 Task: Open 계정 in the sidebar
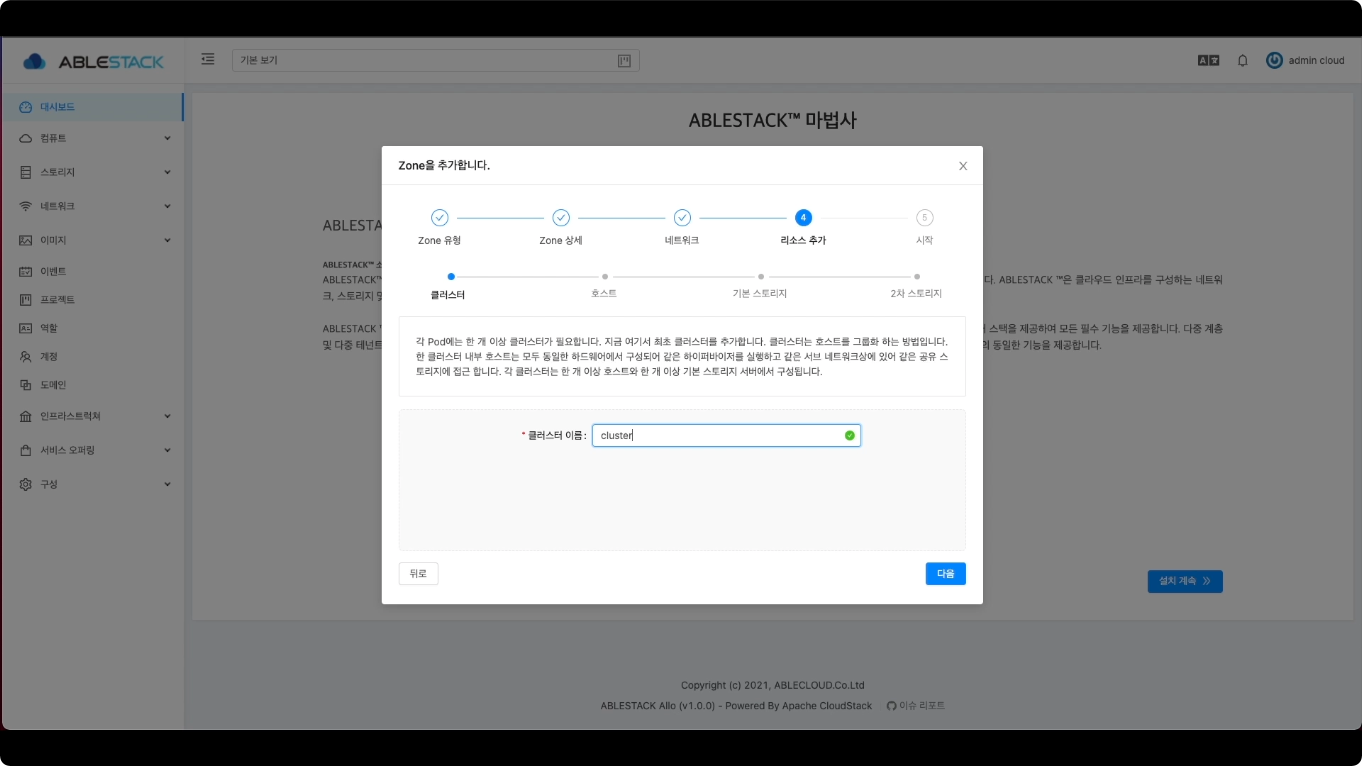pyautogui.click(x=92, y=356)
